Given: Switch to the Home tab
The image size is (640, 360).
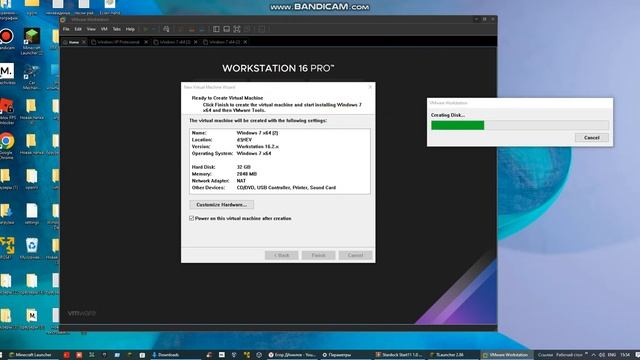Looking at the screenshot, I should 73,42.
